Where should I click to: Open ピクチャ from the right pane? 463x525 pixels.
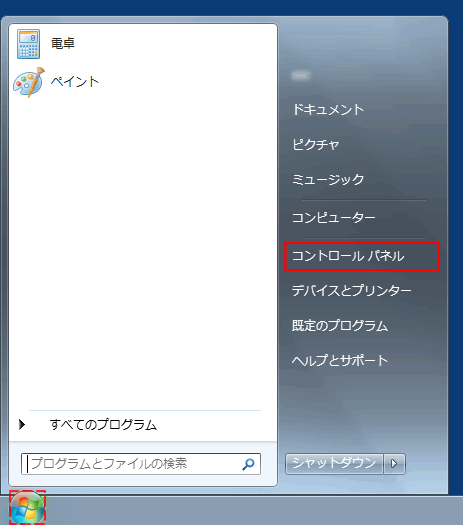pyautogui.click(x=316, y=145)
